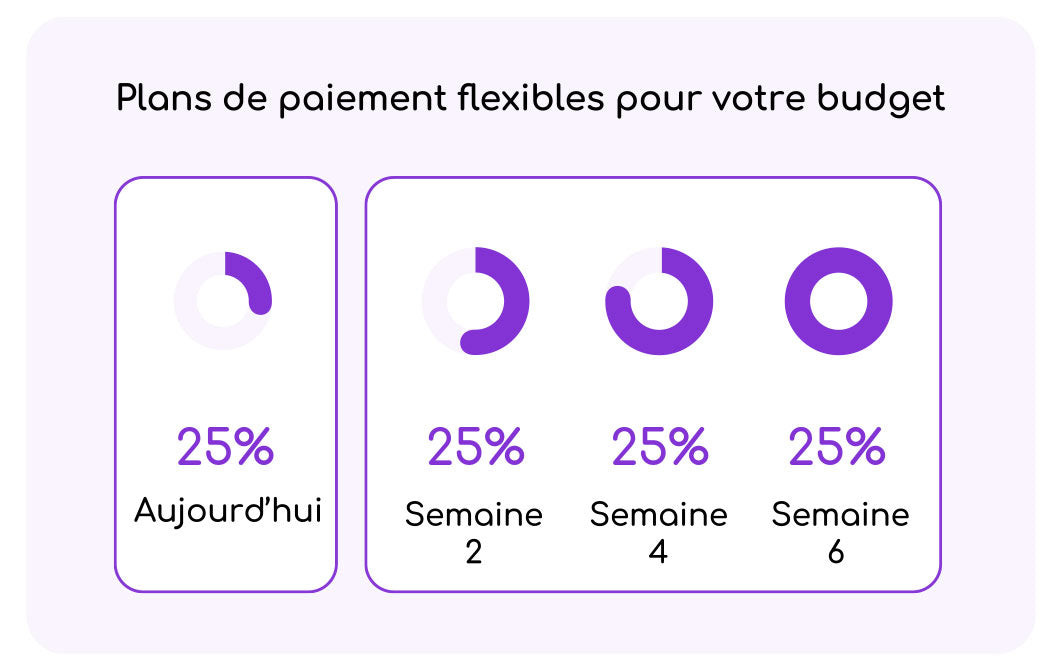Image resolution: width=1062 pixels, height=671 pixels.
Task: Click the word Semaine above number 2
Action: tap(474, 515)
